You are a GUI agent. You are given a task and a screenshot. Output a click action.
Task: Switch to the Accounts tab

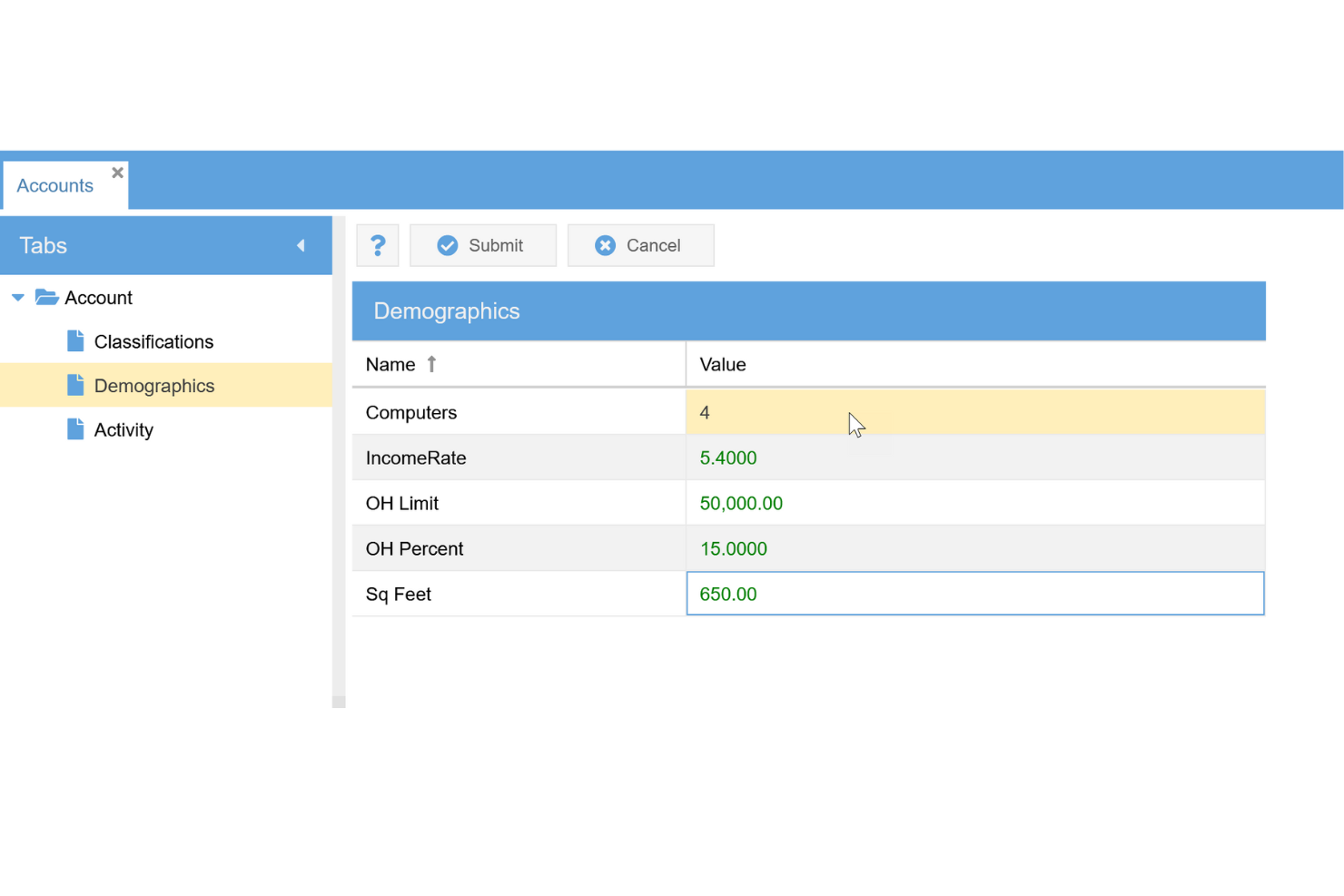[54, 185]
